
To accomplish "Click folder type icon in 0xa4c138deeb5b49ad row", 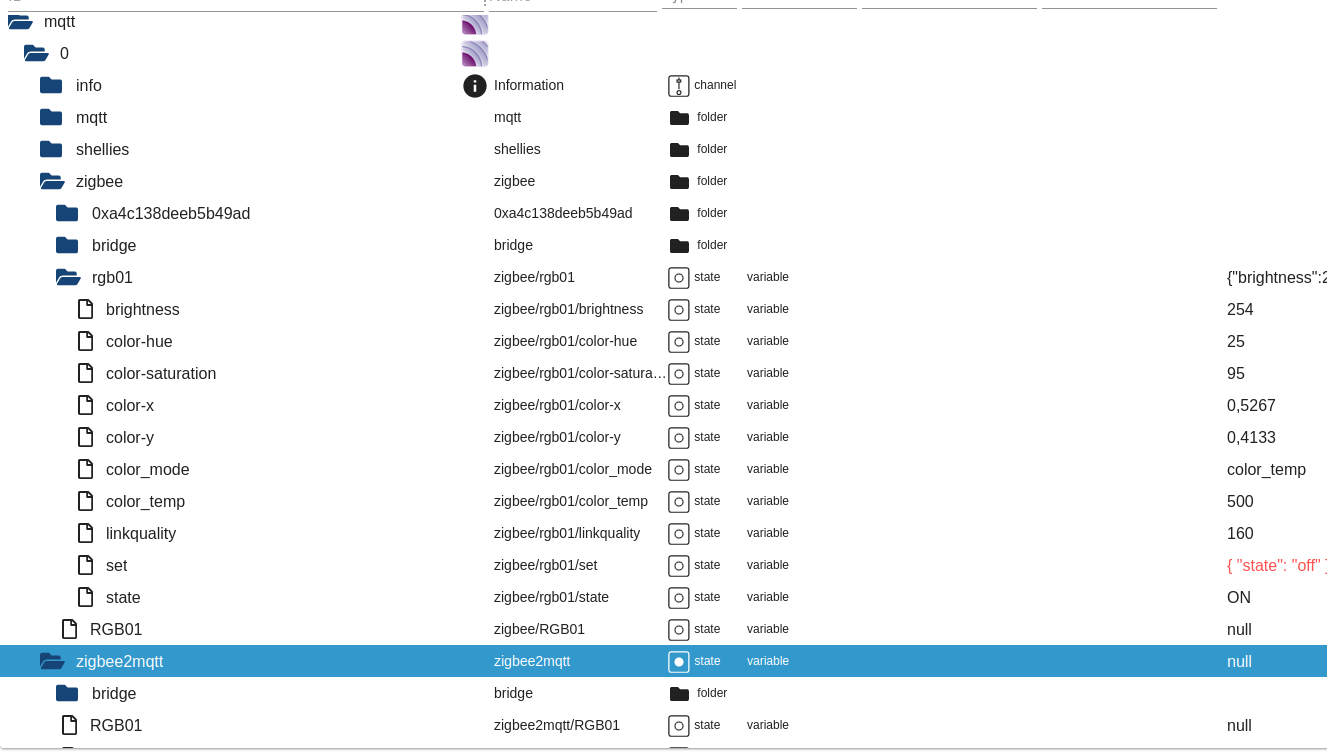I will point(679,213).
